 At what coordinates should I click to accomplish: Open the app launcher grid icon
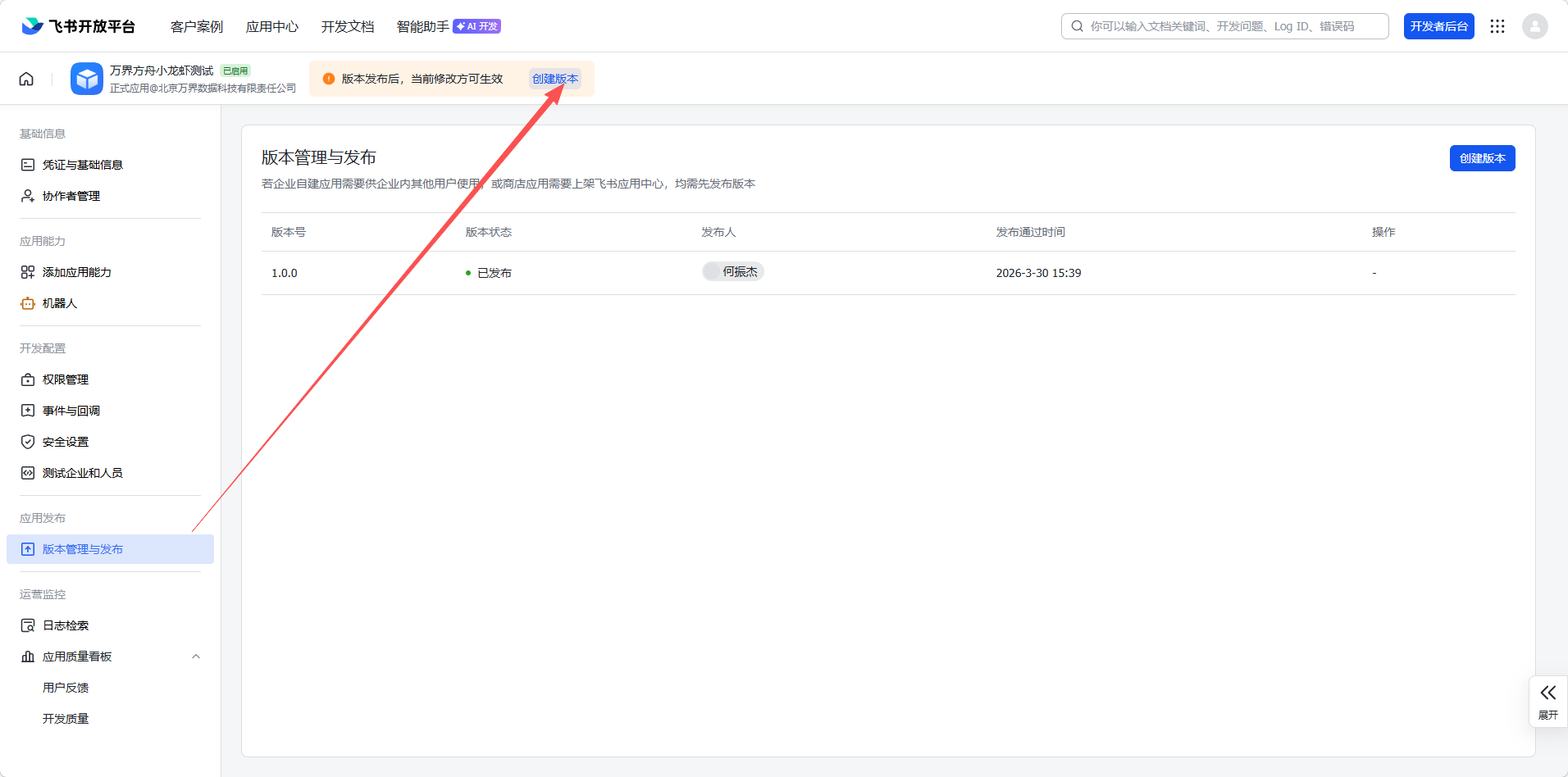click(x=1497, y=26)
